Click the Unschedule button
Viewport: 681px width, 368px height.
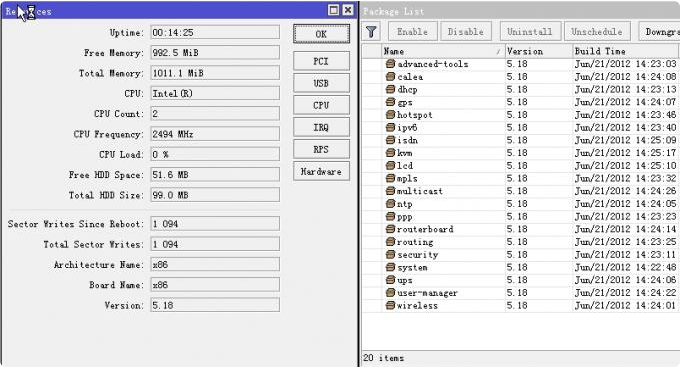(597, 32)
